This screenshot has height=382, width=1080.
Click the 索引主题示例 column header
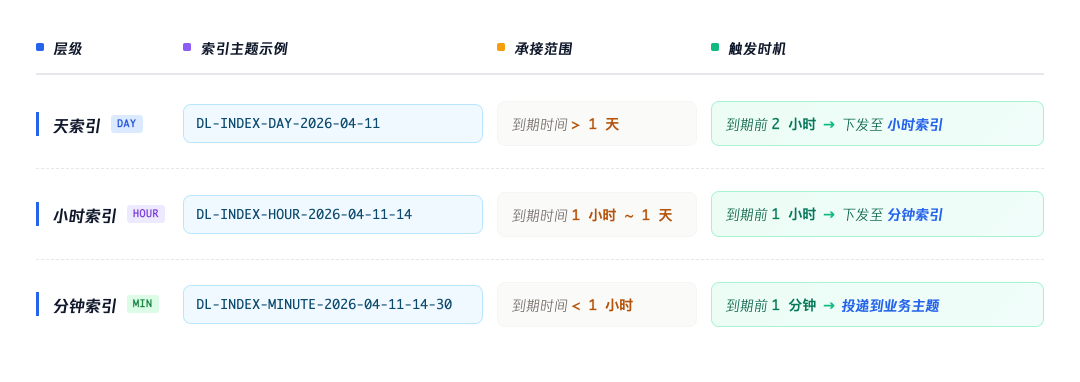244,49
